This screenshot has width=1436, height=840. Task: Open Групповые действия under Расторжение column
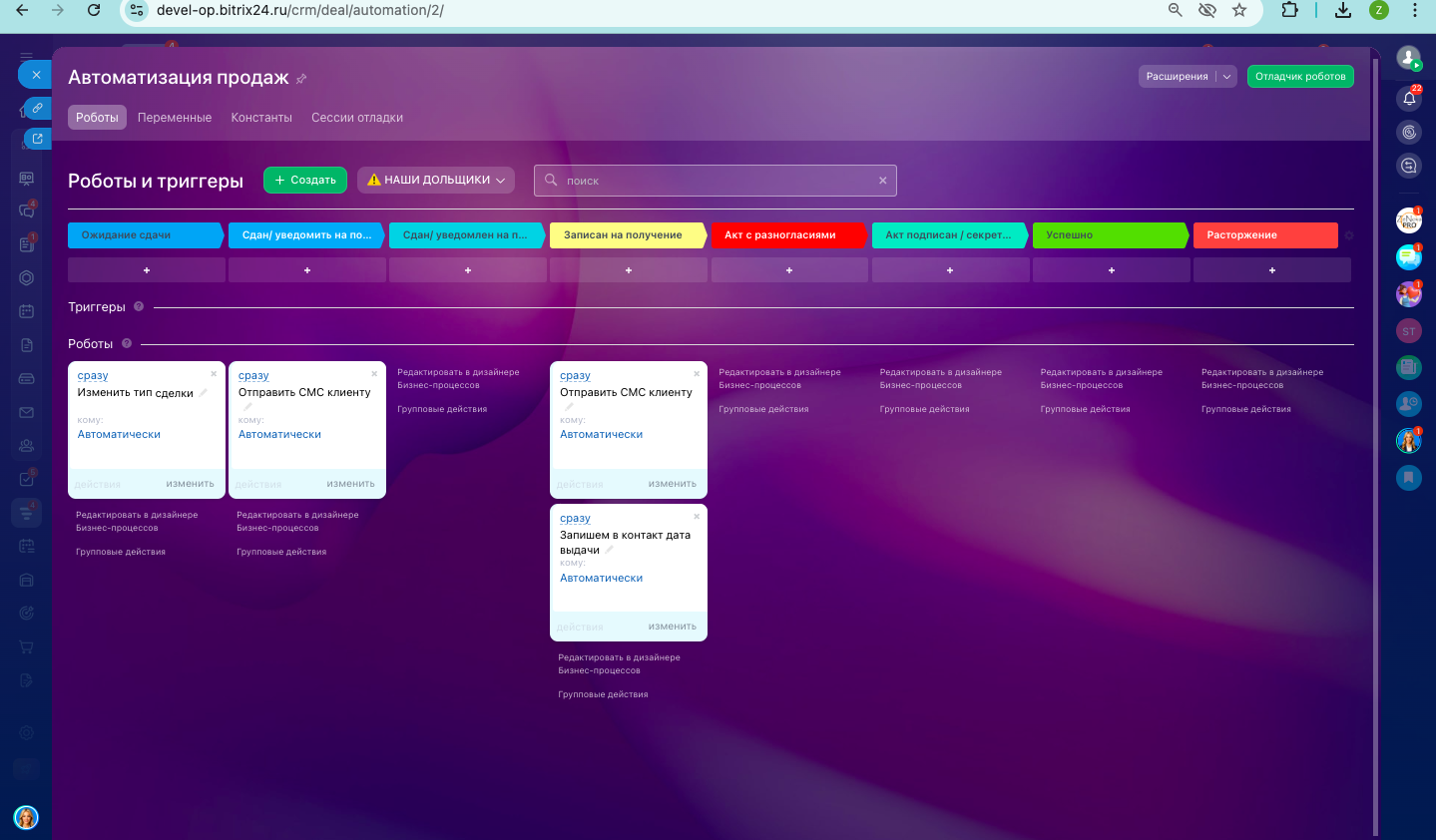pyautogui.click(x=1246, y=409)
